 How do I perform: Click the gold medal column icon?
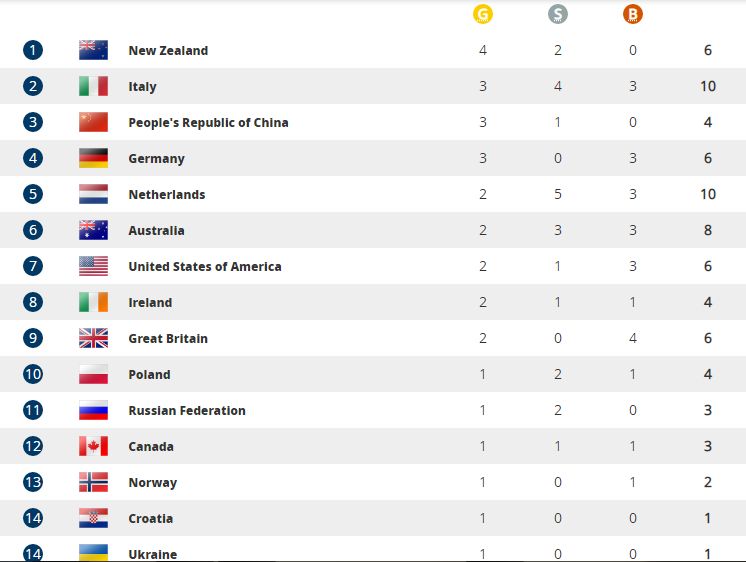tap(482, 14)
